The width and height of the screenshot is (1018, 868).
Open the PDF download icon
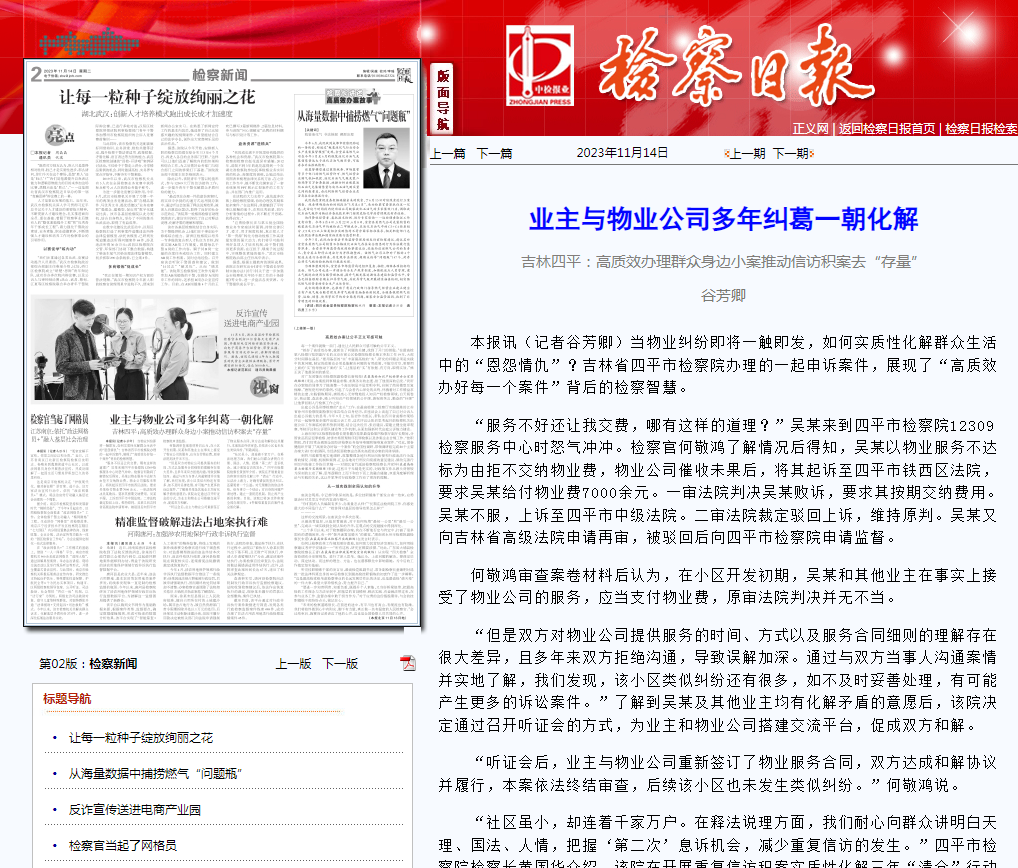coord(408,663)
